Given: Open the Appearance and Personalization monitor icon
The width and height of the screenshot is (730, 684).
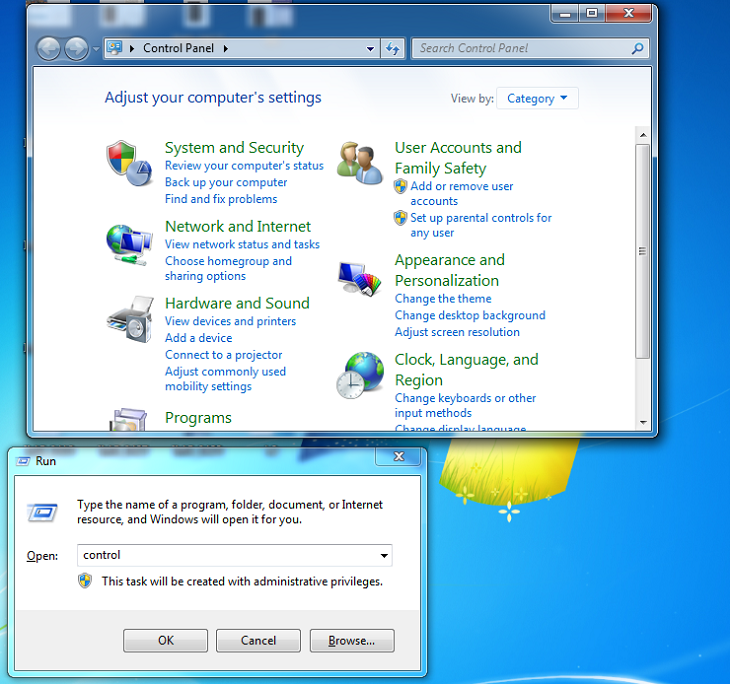Looking at the screenshot, I should [x=360, y=278].
